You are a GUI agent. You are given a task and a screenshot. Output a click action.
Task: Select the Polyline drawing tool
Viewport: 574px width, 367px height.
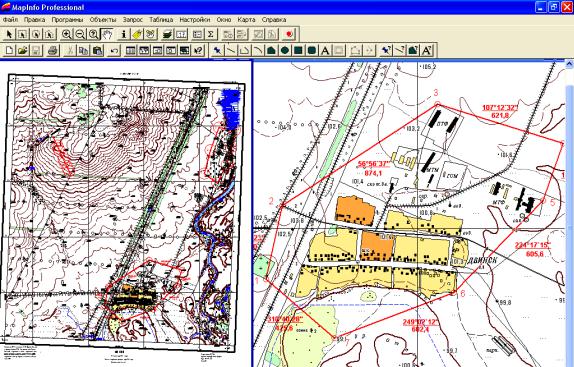244,50
